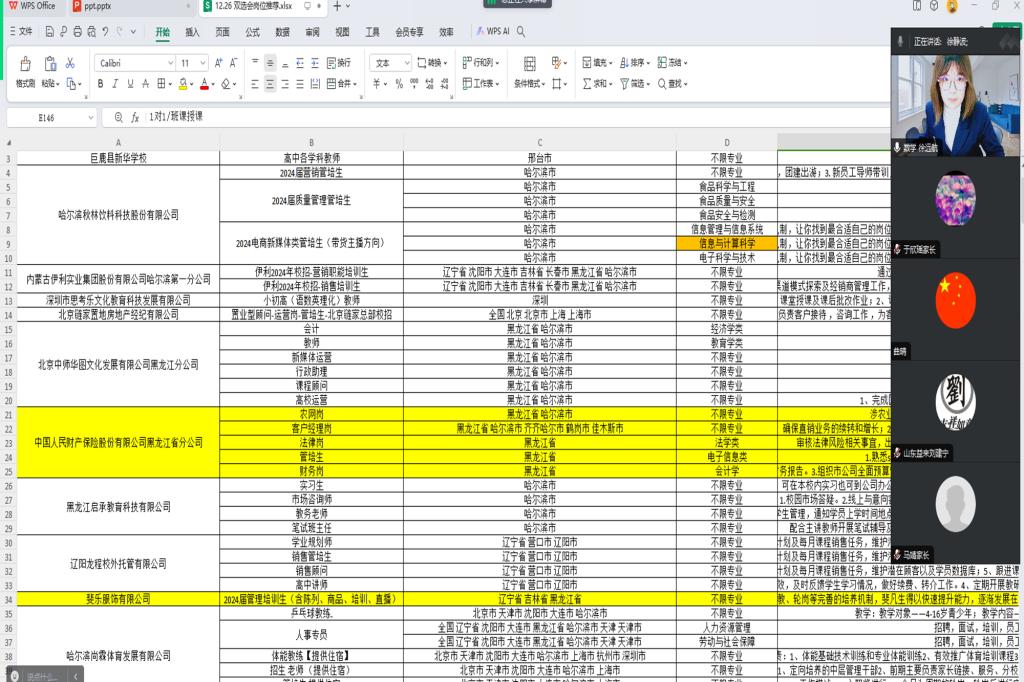Viewport: 1024px width, 682px height.
Task: Toggle bold formatting
Action: pyautogui.click(x=101, y=84)
